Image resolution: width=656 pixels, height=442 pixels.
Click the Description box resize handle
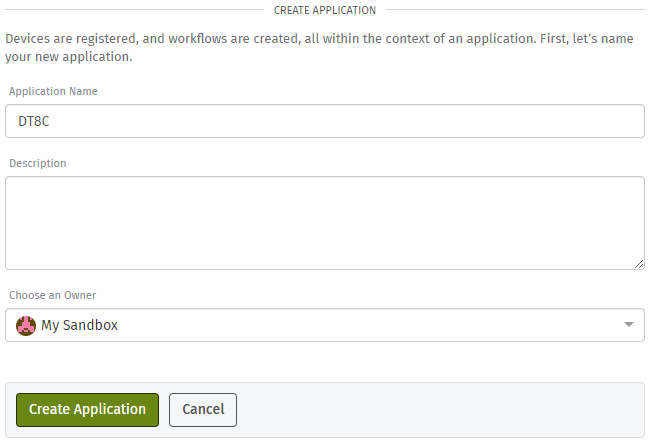point(639,264)
